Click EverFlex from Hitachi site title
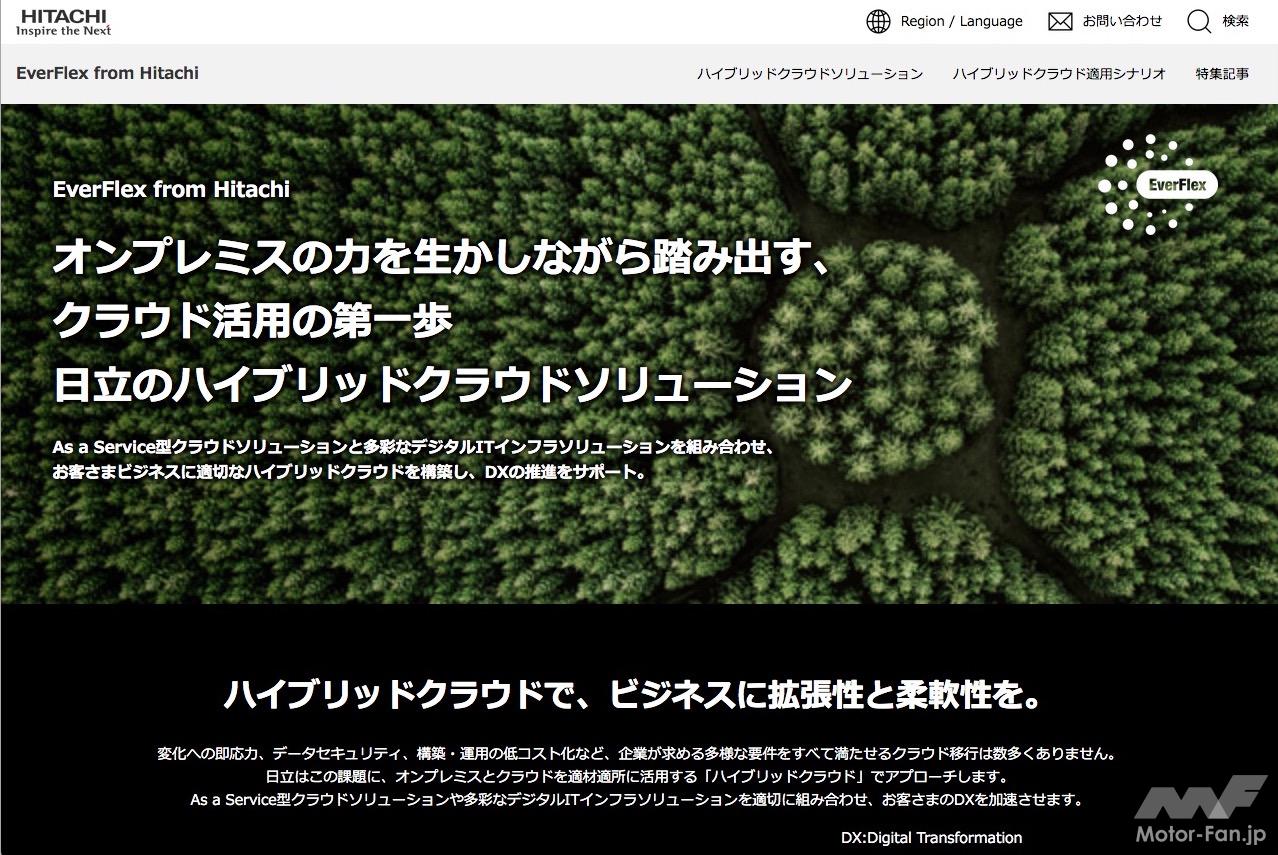This screenshot has height=855, width=1278. coord(107,73)
